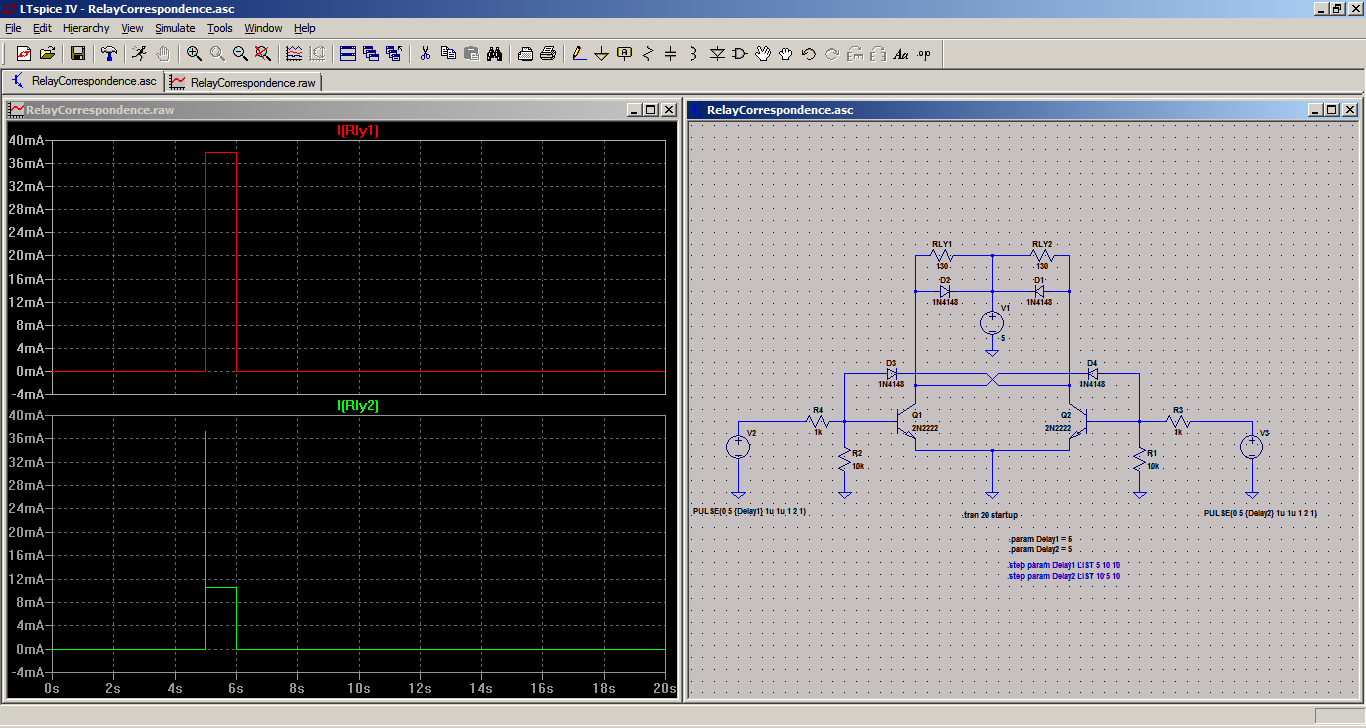
Task: Open the Hierarchy menu
Action: (86, 28)
